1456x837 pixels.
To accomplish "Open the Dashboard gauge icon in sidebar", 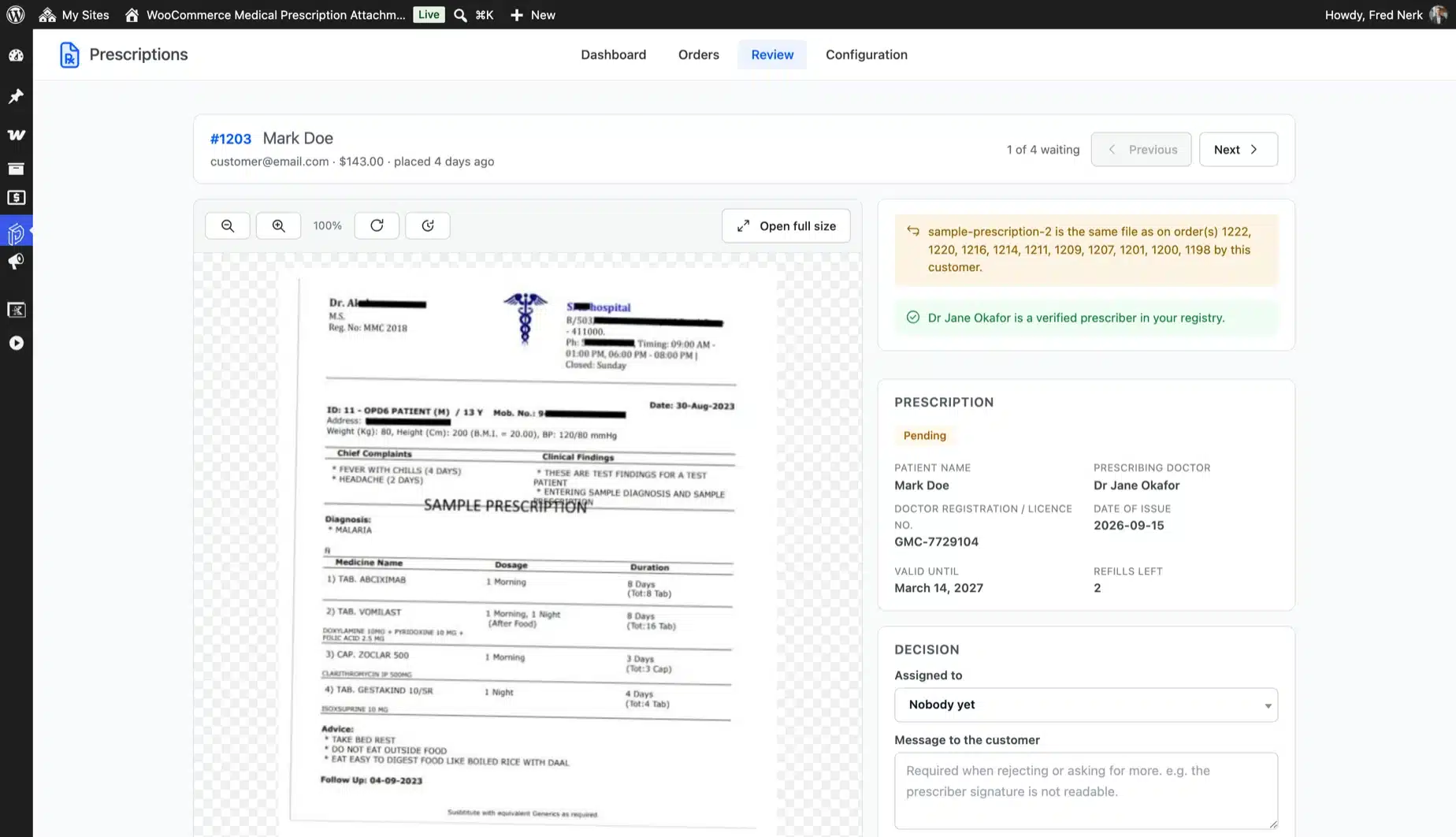I will (16, 55).
